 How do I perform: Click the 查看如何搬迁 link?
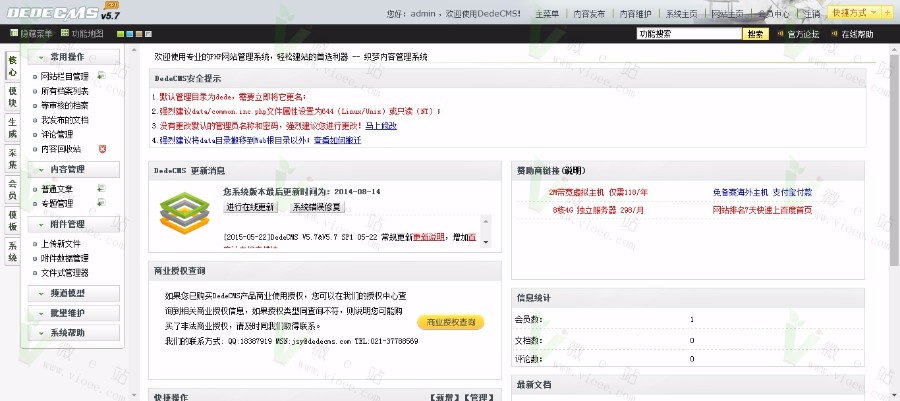point(338,140)
